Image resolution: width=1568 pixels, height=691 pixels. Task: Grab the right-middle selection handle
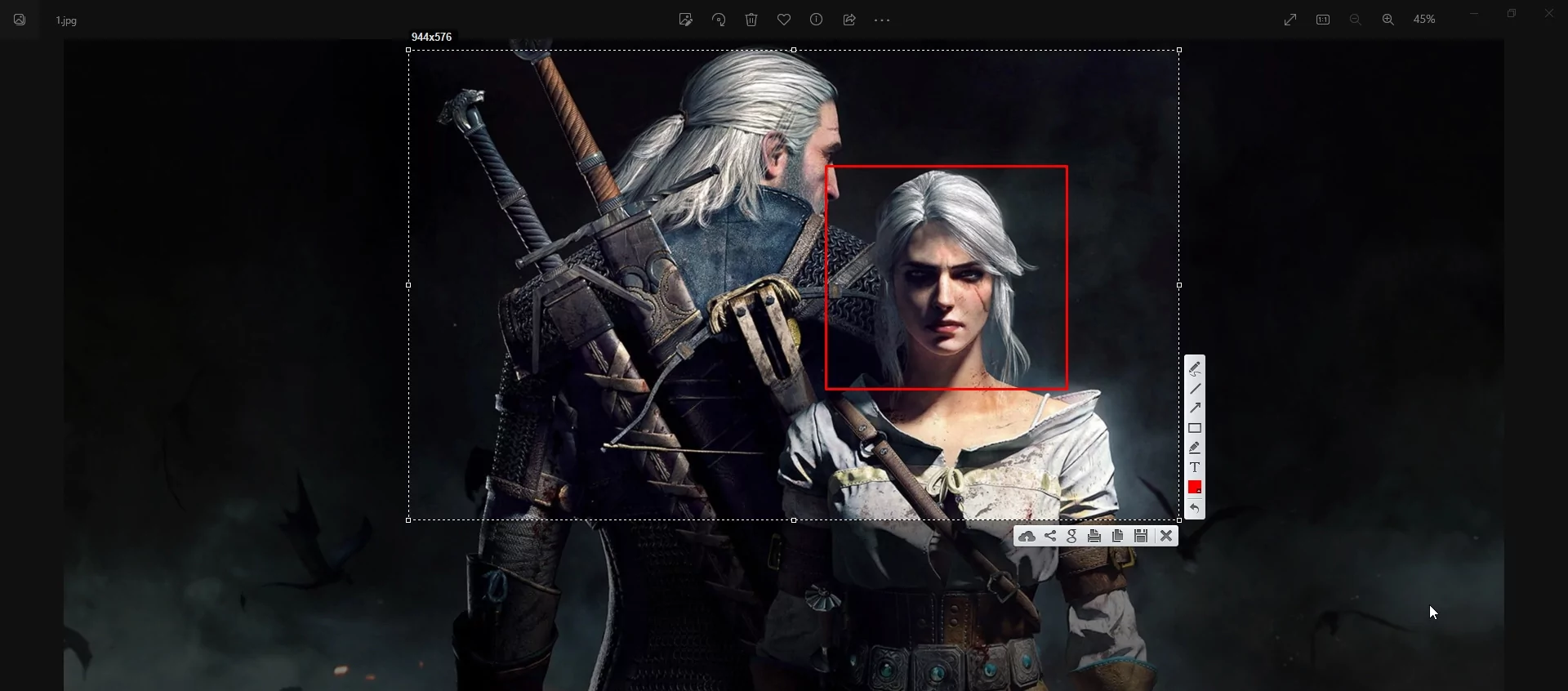1179,285
